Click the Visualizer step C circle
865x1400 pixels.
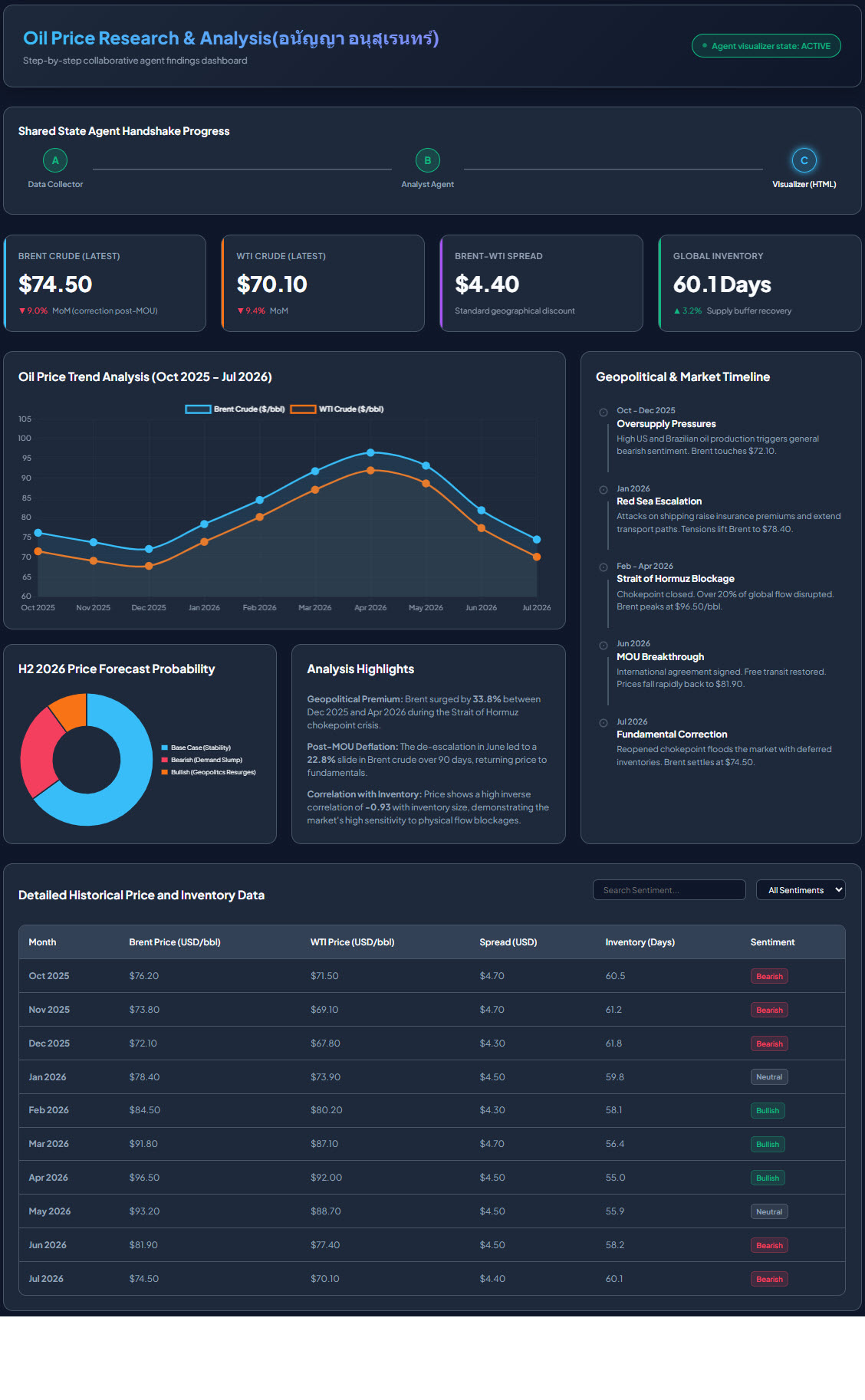click(804, 161)
